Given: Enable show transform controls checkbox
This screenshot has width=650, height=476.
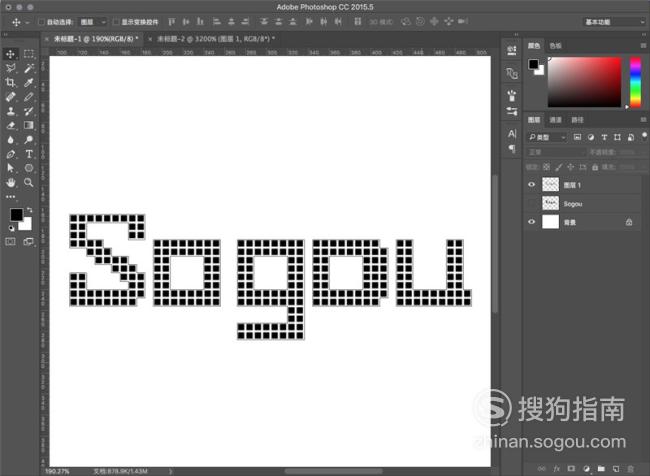Looking at the screenshot, I should point(116,22).
